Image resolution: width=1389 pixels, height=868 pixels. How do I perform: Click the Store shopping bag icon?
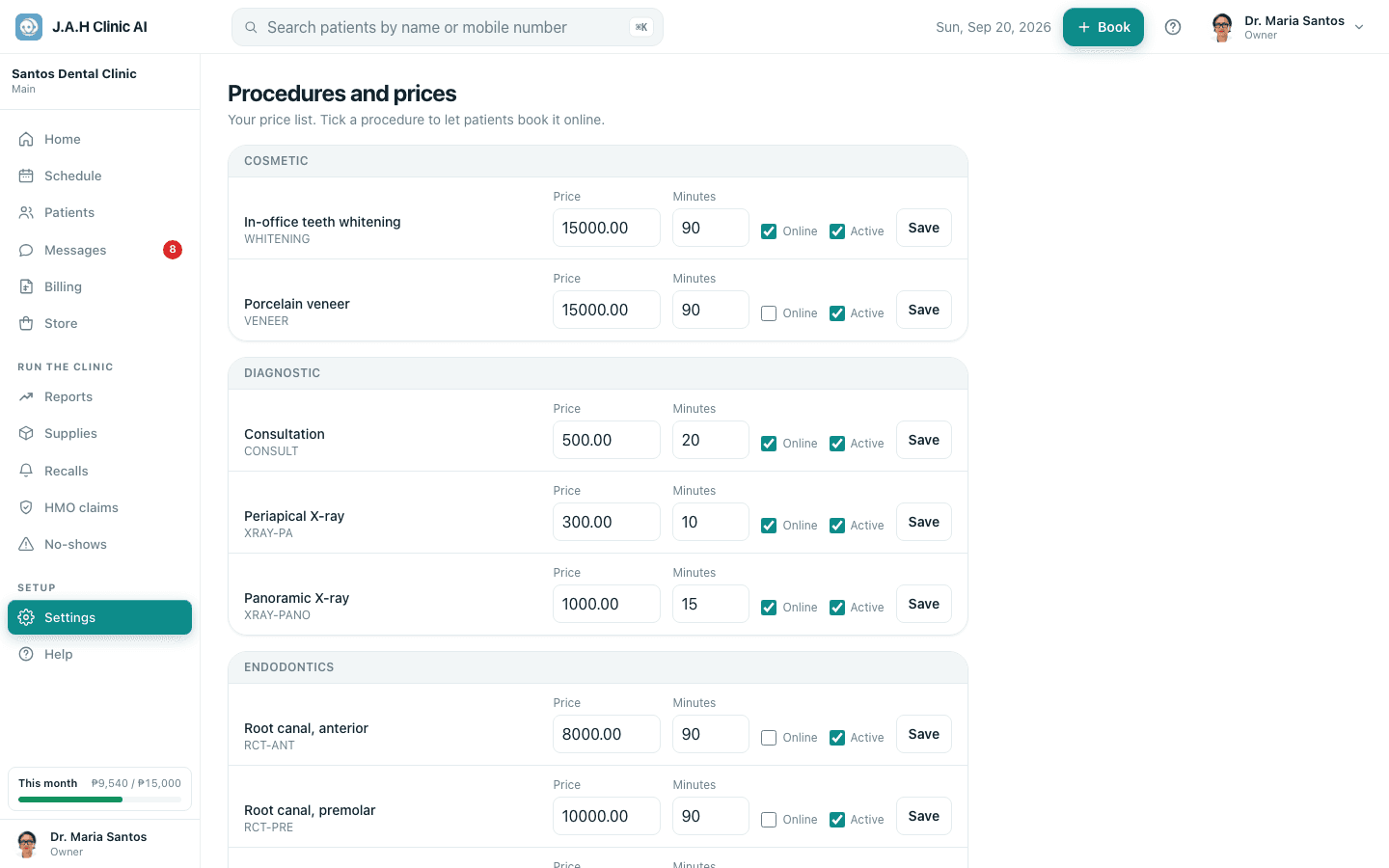coord(26,323)
